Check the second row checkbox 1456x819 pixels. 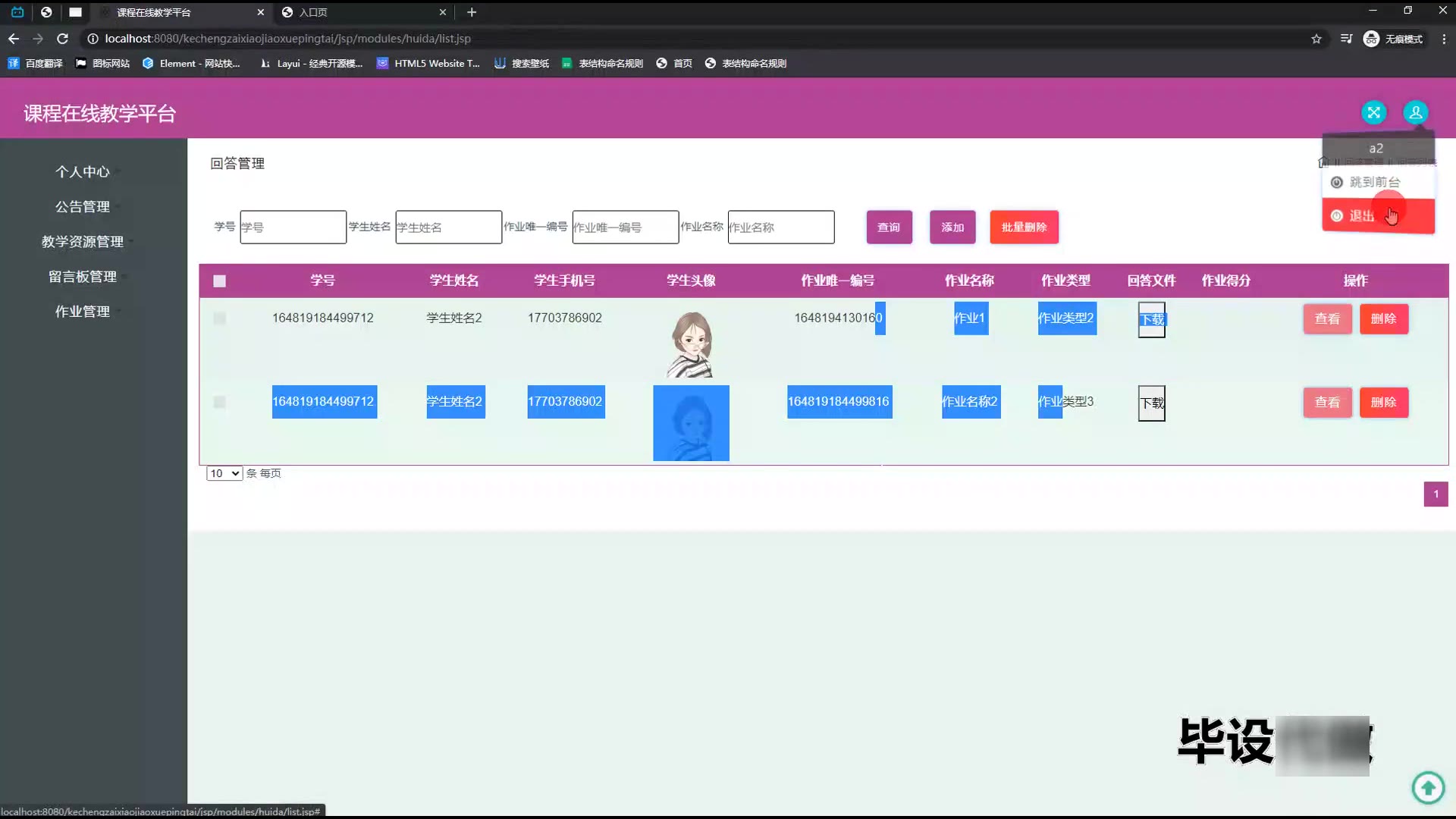220,402
